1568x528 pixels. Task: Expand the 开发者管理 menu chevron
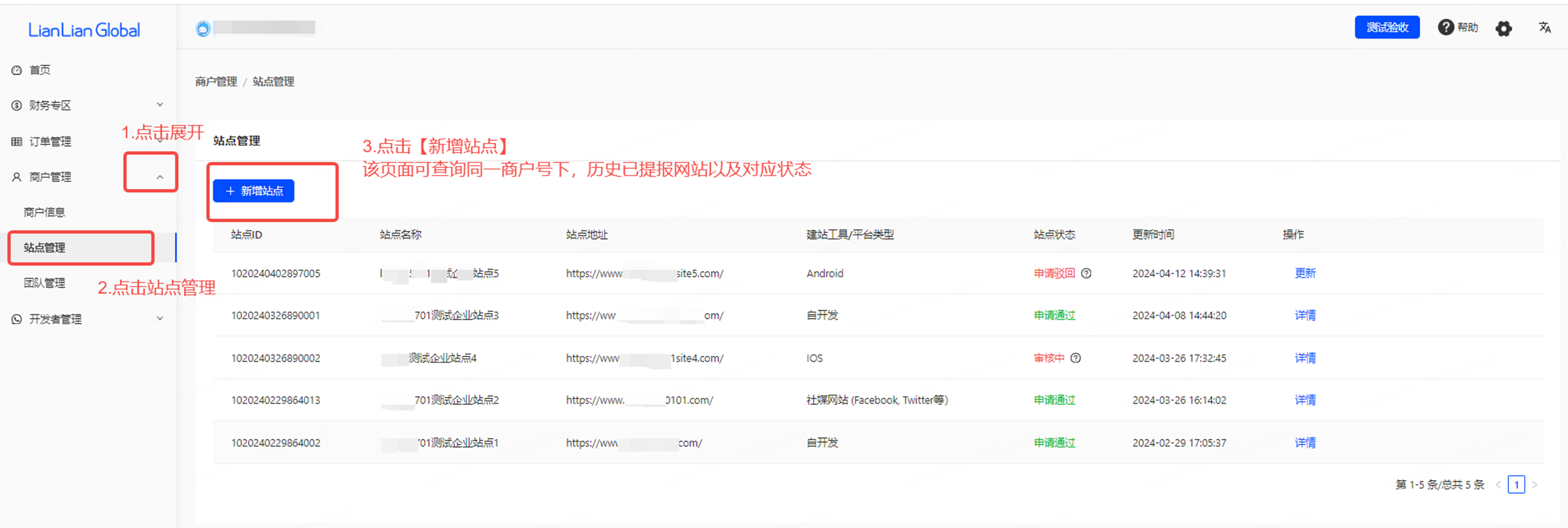coord(160,318)
